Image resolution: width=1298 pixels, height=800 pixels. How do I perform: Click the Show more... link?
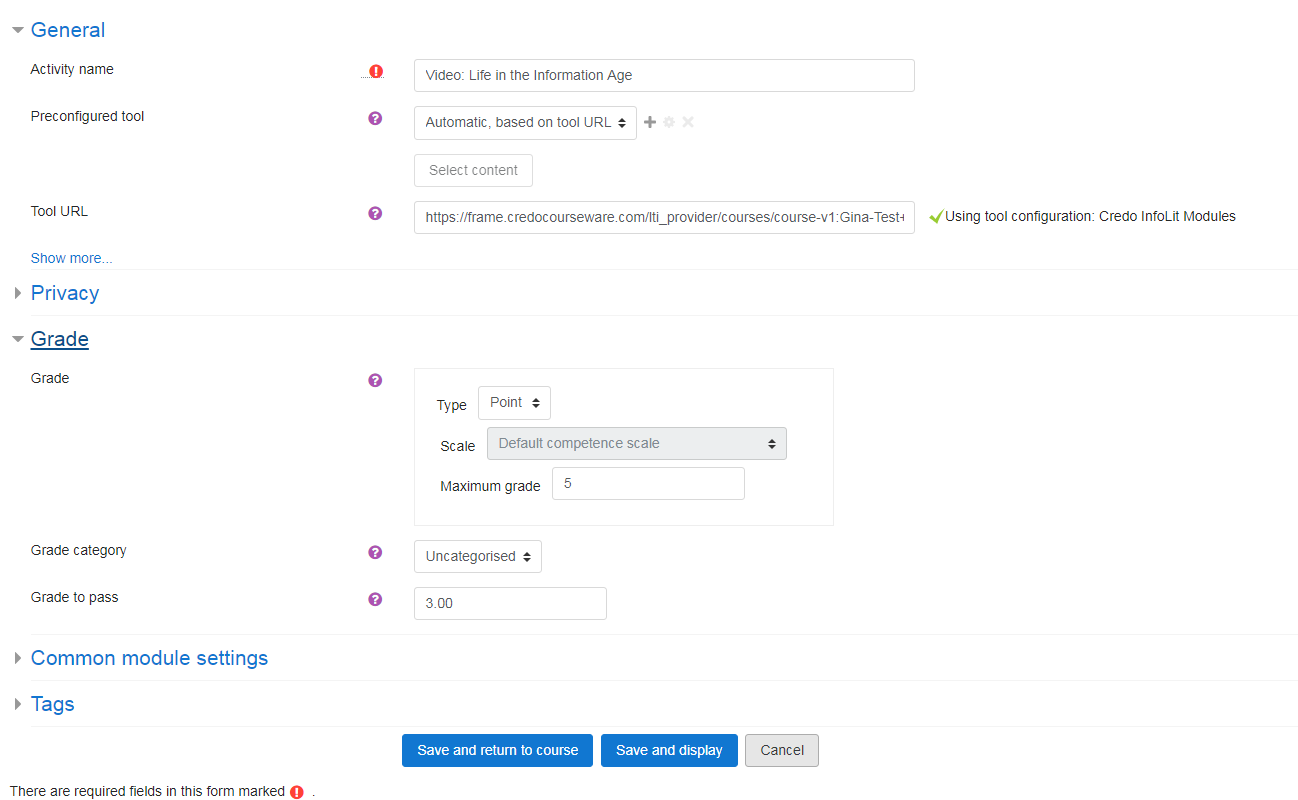(x=71, y=258)
